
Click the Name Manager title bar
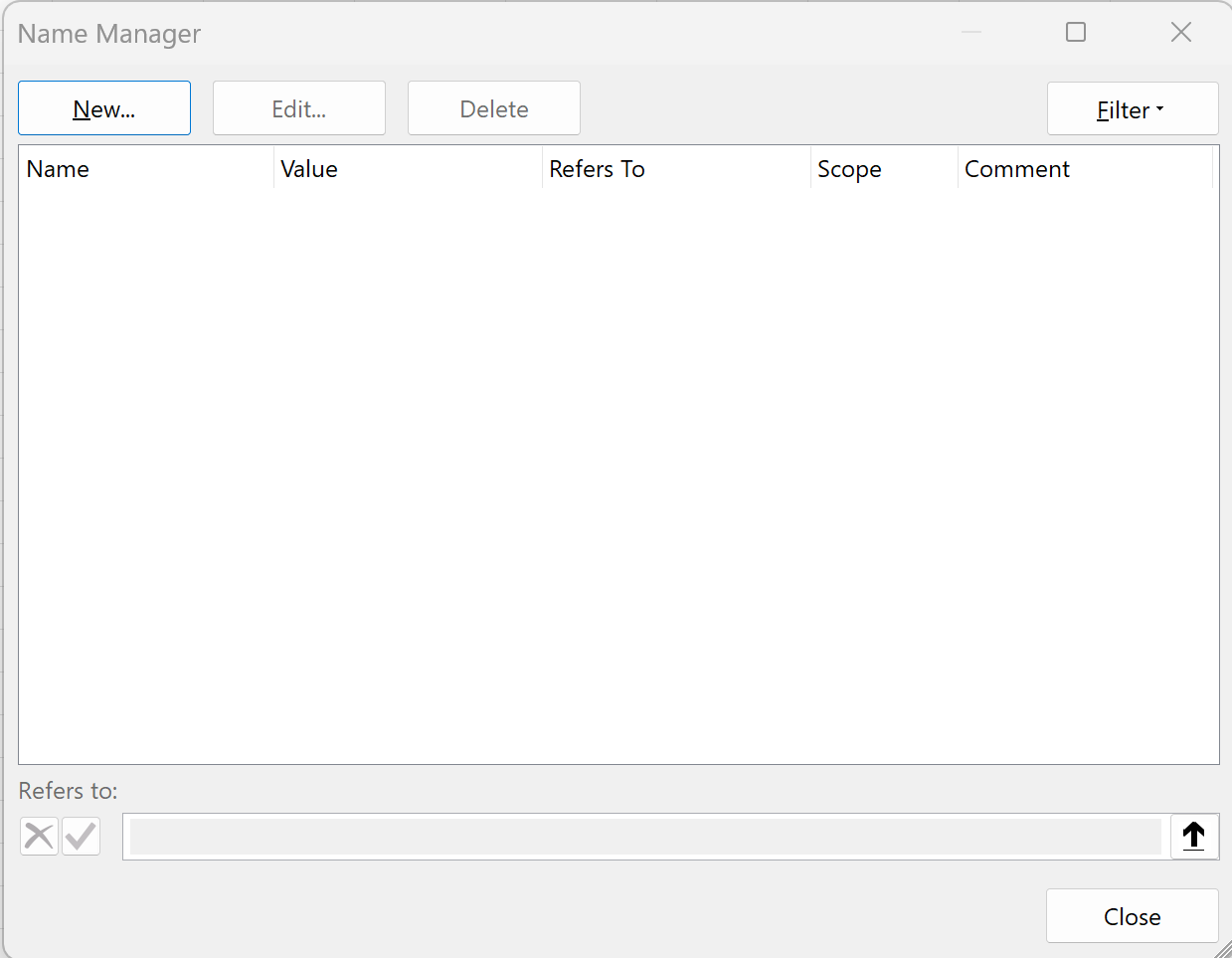tap(497, 33)
